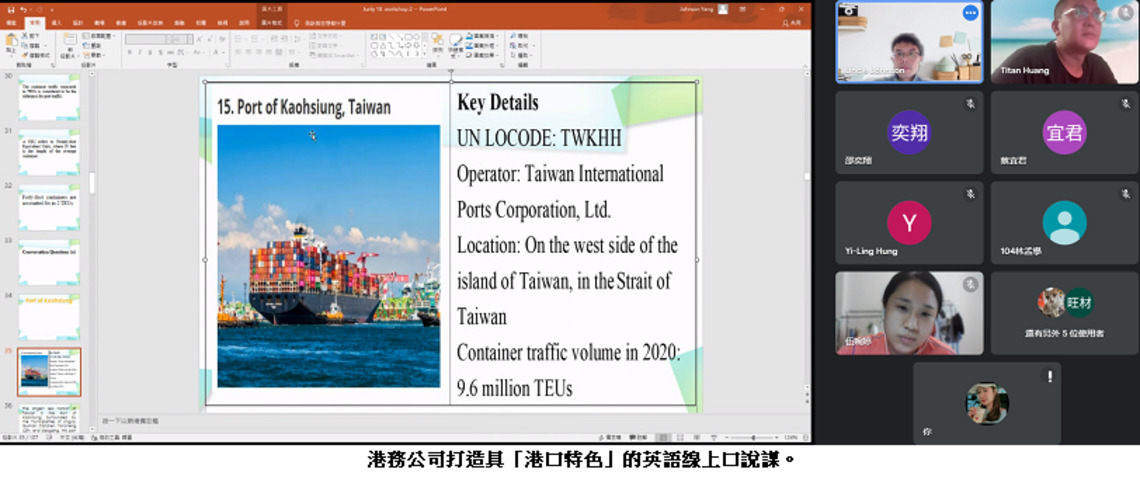This screenshot has width=1140, height=483.
Task: Open Quick Styles for the shape
Action: point(456,44)
